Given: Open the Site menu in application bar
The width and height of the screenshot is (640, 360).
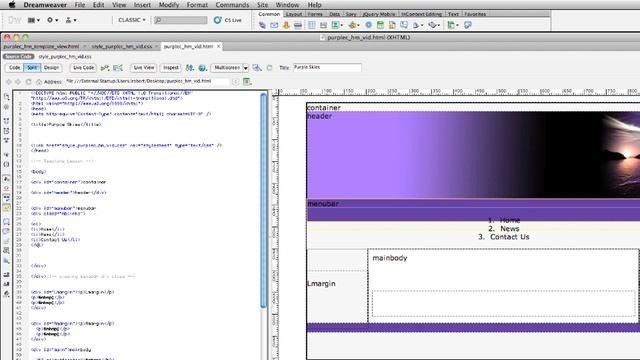Looking at the screenshot, I should tap(71, 20).
